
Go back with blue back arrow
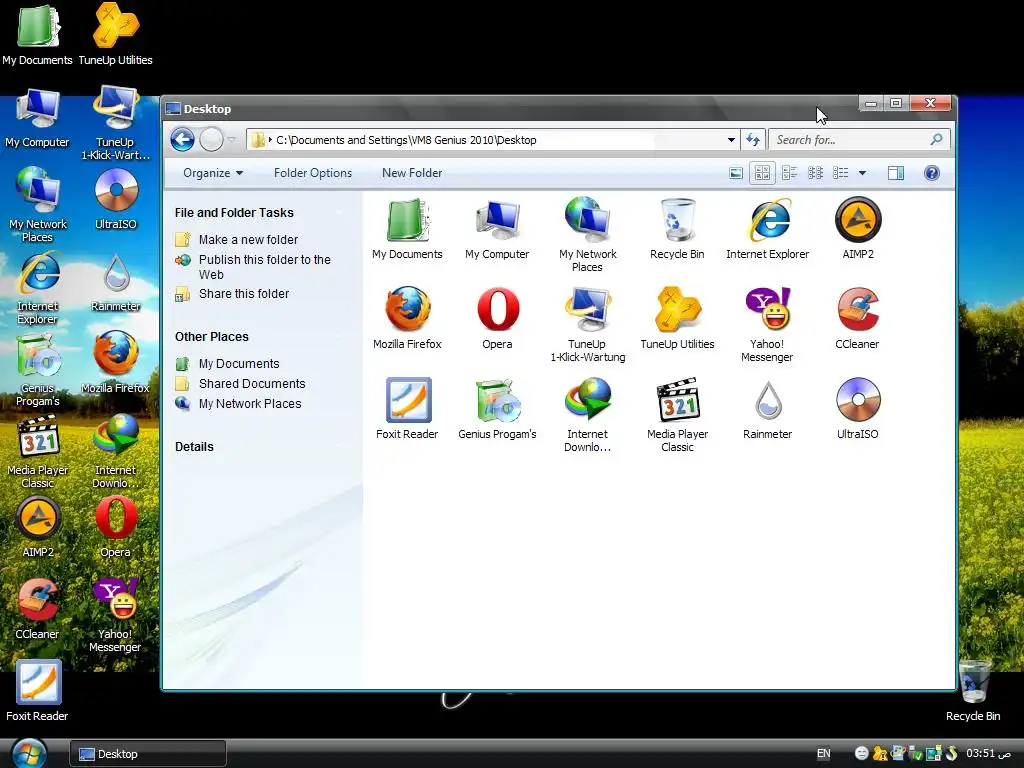click(x=182, y=140)
